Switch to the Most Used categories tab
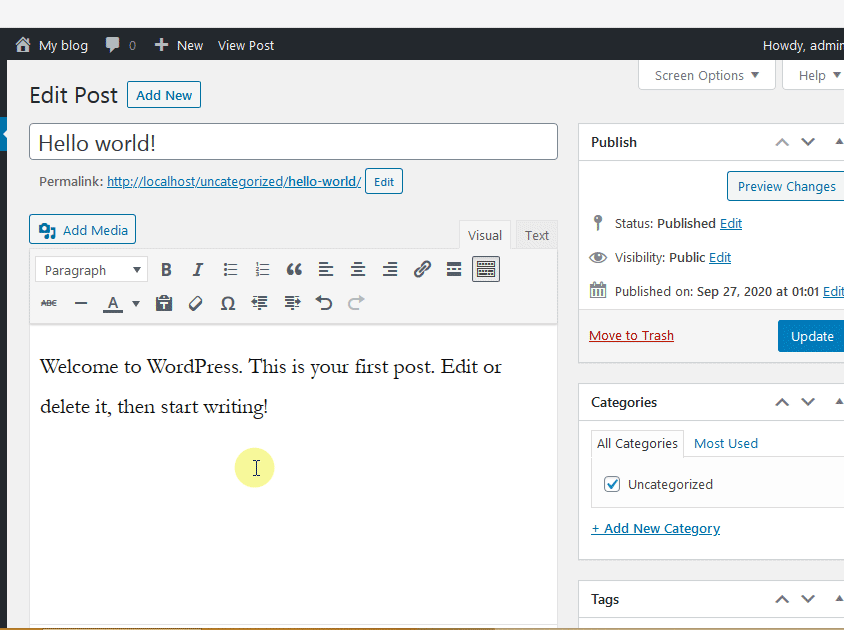 point(725,443)
